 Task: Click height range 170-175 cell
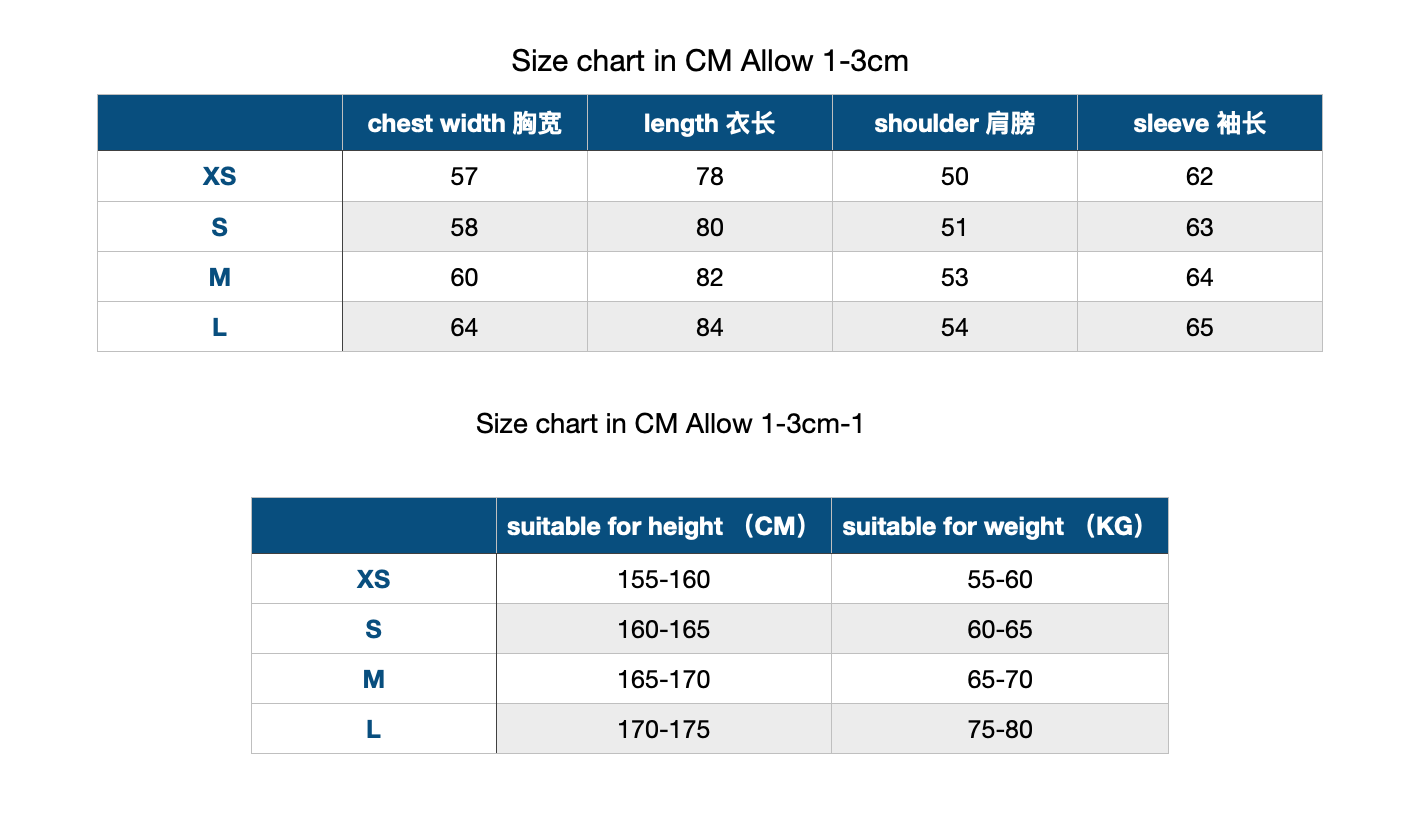tap(664, 729)
